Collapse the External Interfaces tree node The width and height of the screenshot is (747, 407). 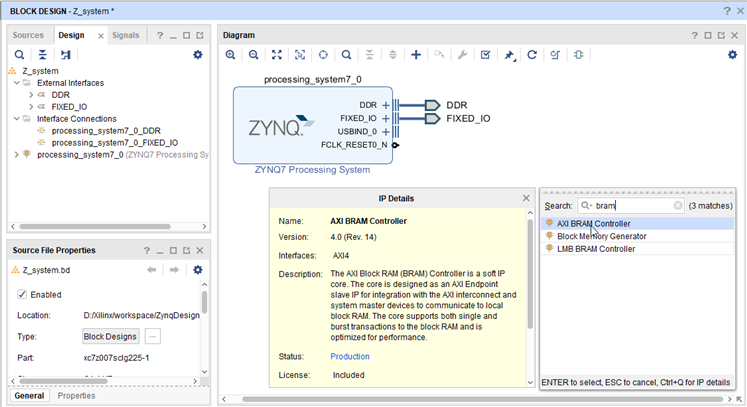pyautogui.click(x=18, y=83)
